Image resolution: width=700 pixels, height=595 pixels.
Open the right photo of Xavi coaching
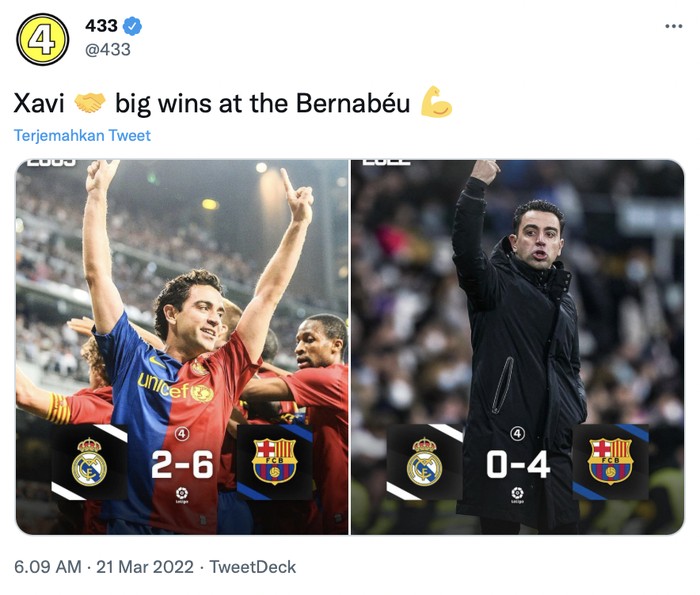tap(517, 300)
